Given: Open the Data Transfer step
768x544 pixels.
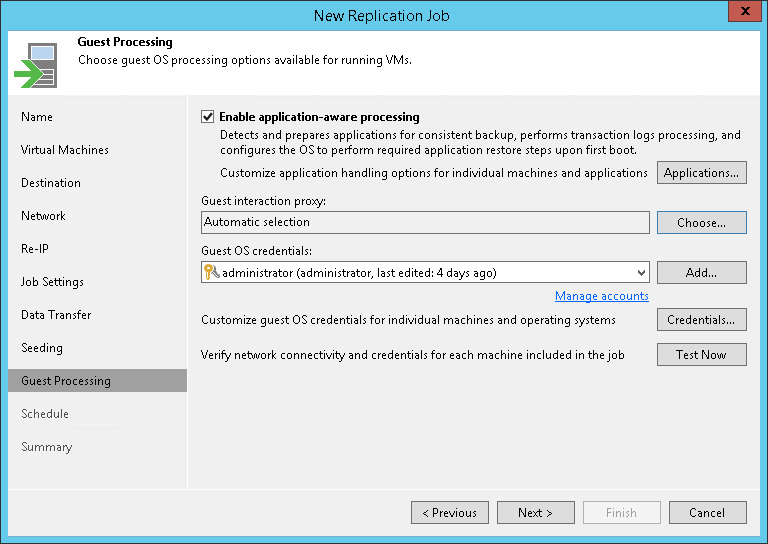Looking at the screenshot, I should [x=56, y=315].
